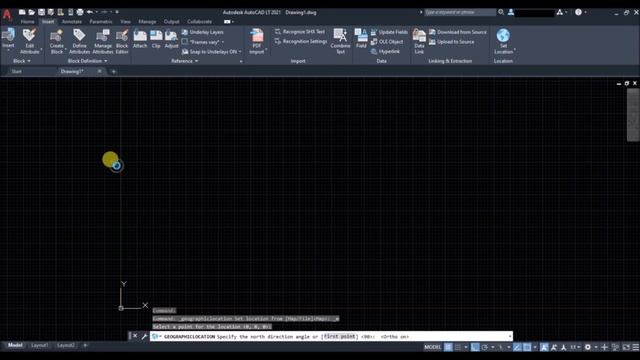Expand the Block panel
640x360 pixels.
click(22, 61)
